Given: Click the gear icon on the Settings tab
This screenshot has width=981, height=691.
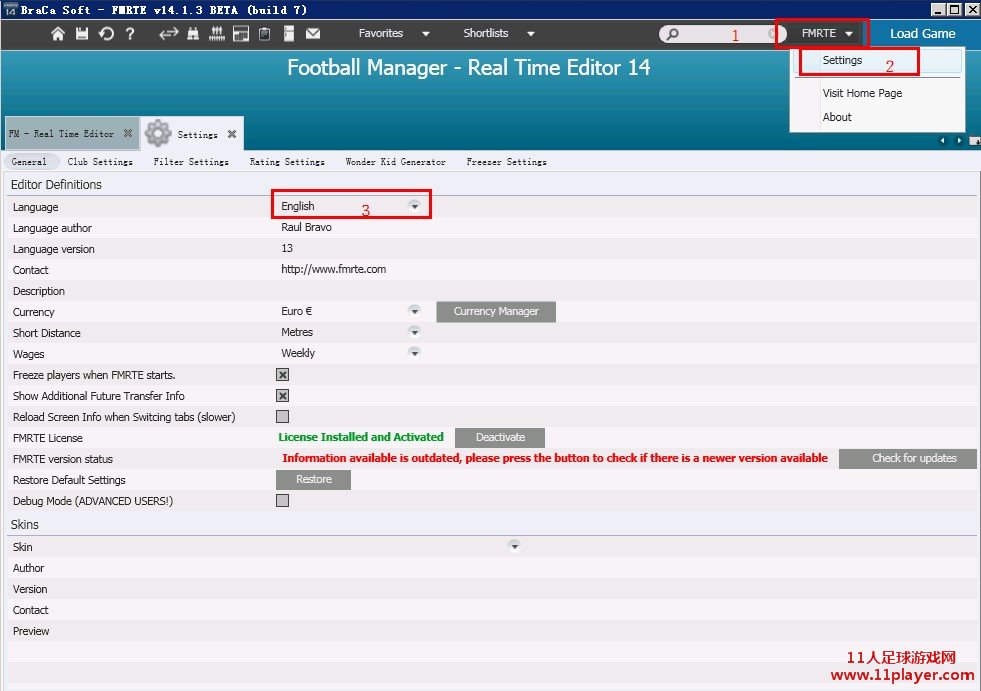Looking at the screenshot, I should click(x=158, y=133).
